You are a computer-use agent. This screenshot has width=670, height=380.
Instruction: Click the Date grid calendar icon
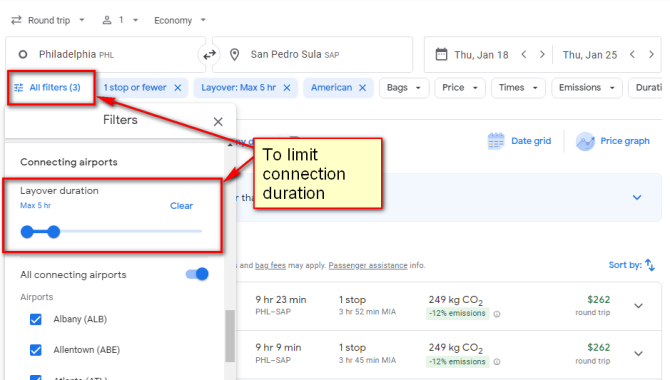tap(496, 141)
